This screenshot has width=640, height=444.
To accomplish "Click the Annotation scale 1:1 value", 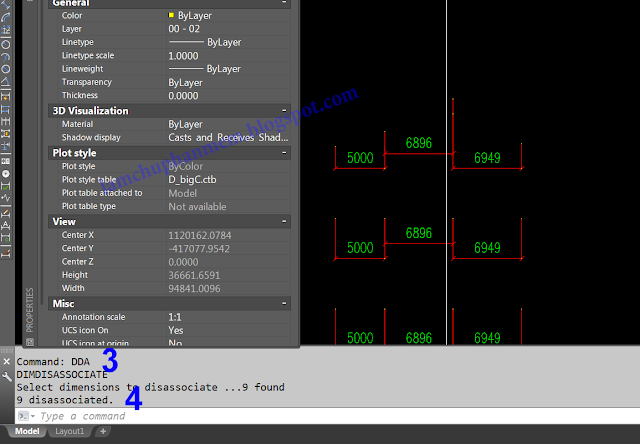I will tap(176, 317).
